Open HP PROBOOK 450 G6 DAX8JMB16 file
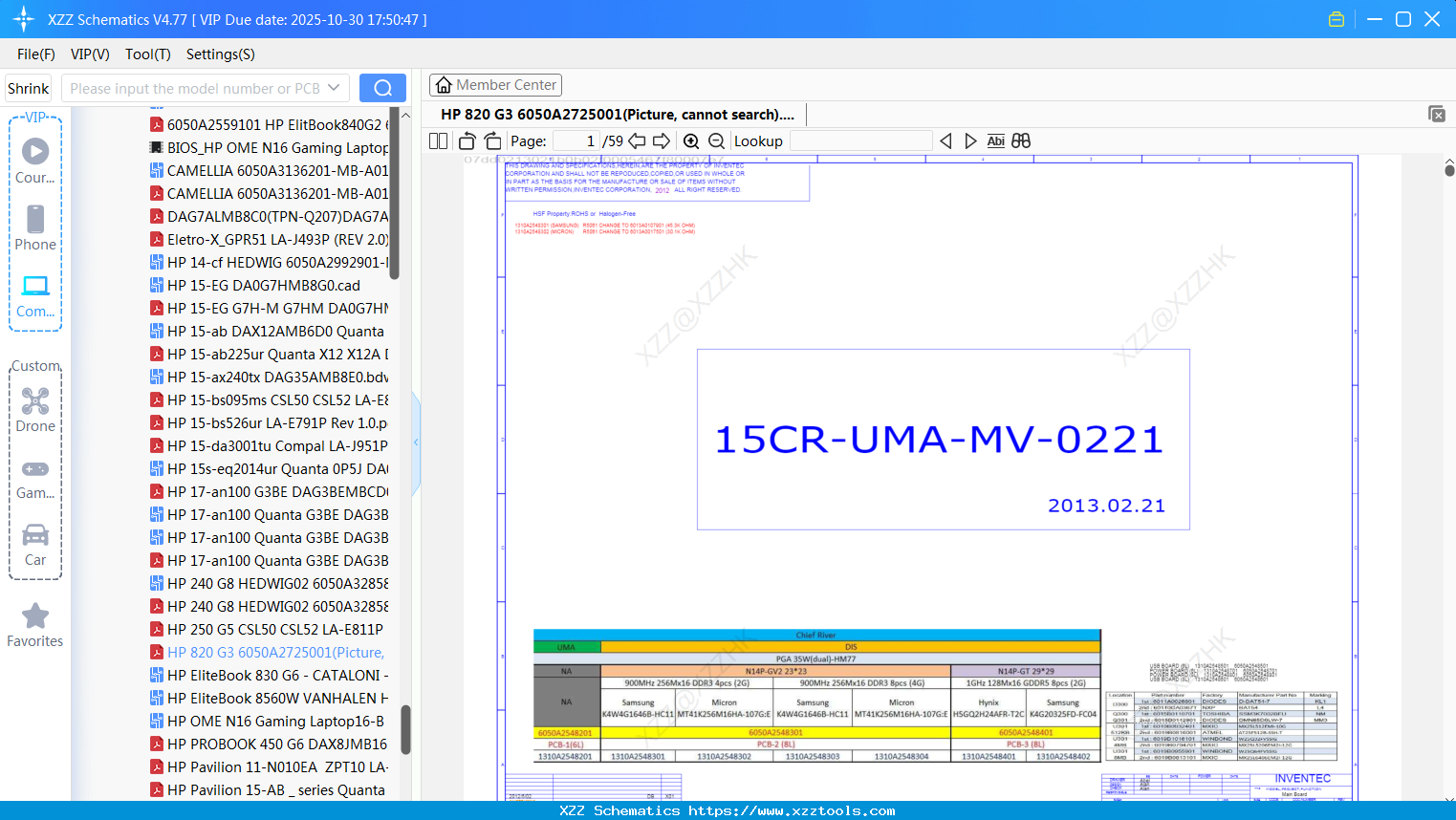Viewport: 1456px width, 820px height. tap(270, 744)
